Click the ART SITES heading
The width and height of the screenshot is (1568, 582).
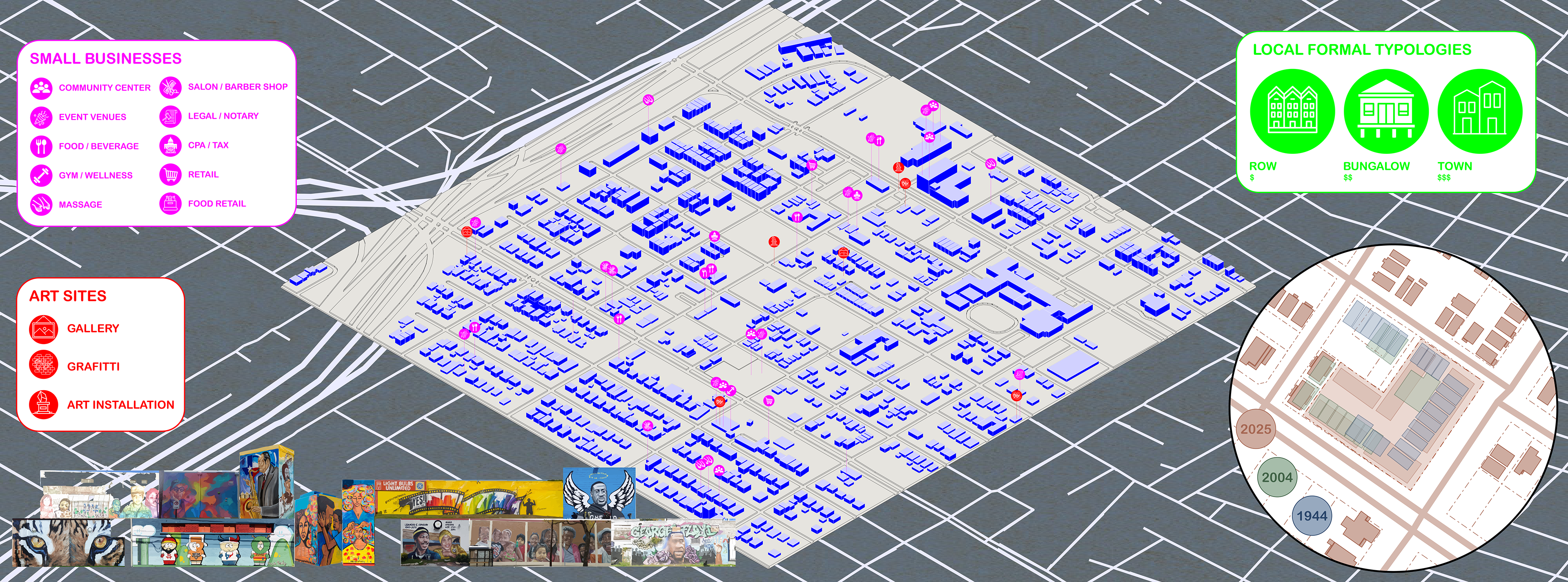click(x=68, y=296)
